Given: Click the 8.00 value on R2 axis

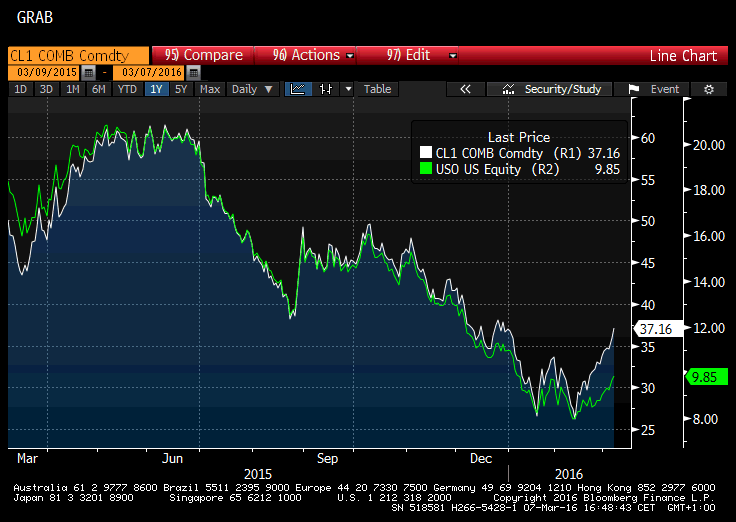Looking at the screenshot, I should pyautogui.click(x=705, y=419).
